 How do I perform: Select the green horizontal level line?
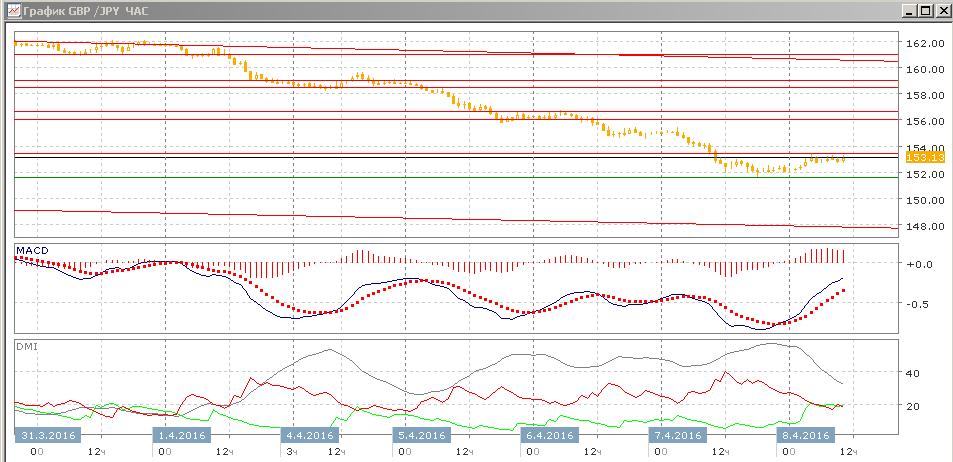[456, 177]
